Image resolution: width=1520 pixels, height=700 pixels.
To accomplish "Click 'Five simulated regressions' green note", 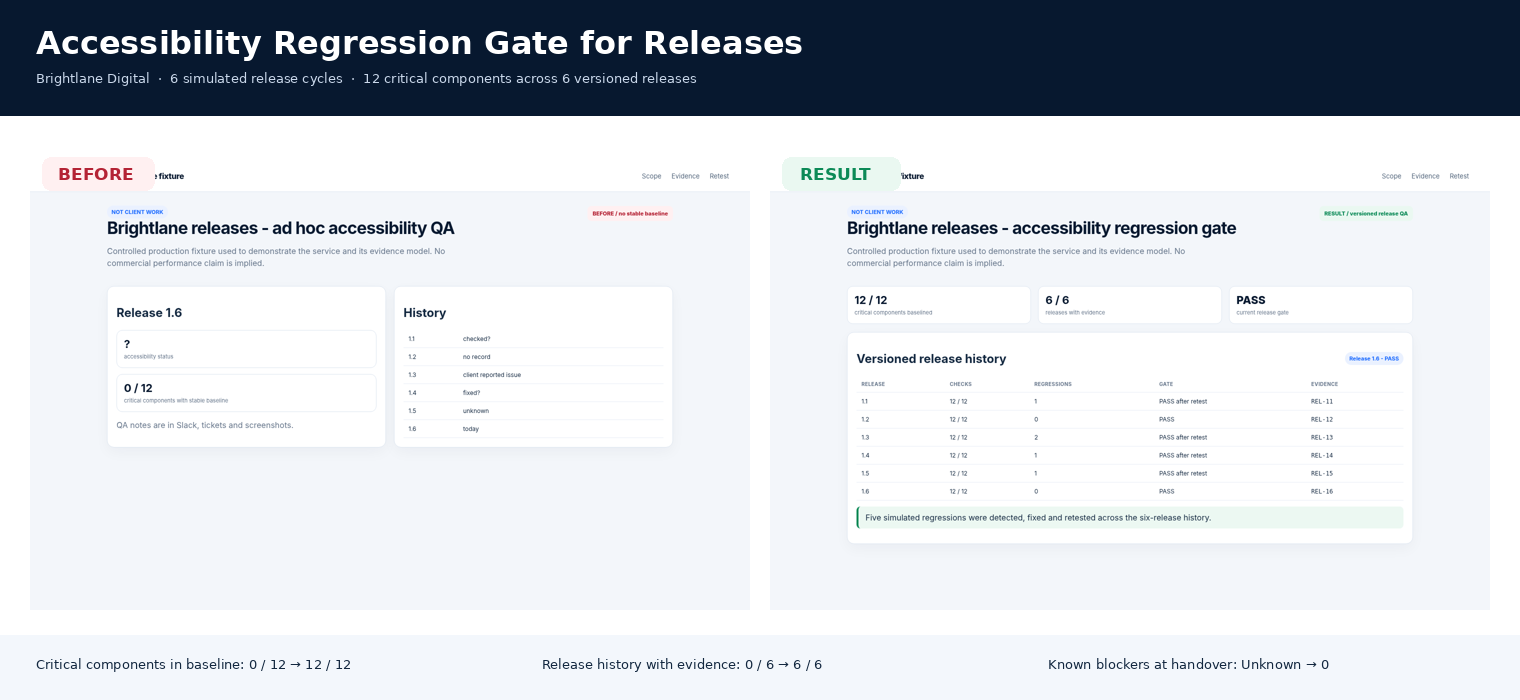I will pos(1130,517).
